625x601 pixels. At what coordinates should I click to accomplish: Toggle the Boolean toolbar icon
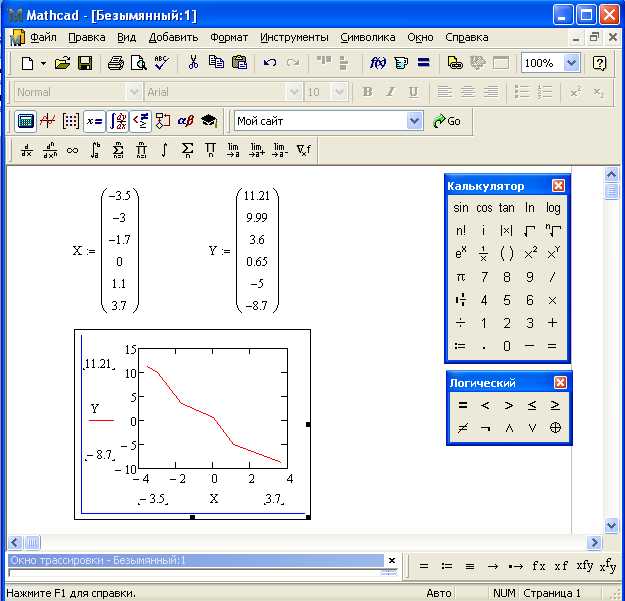140,121
